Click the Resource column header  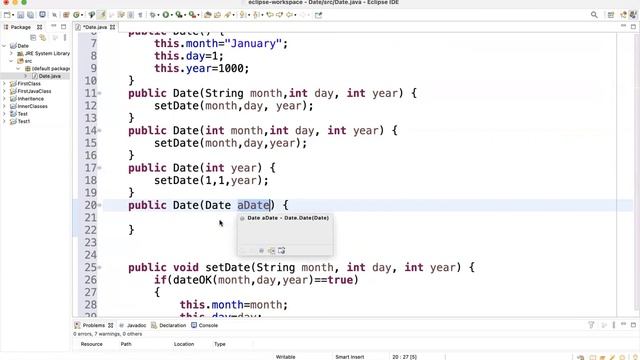click(x=91, y=344)
